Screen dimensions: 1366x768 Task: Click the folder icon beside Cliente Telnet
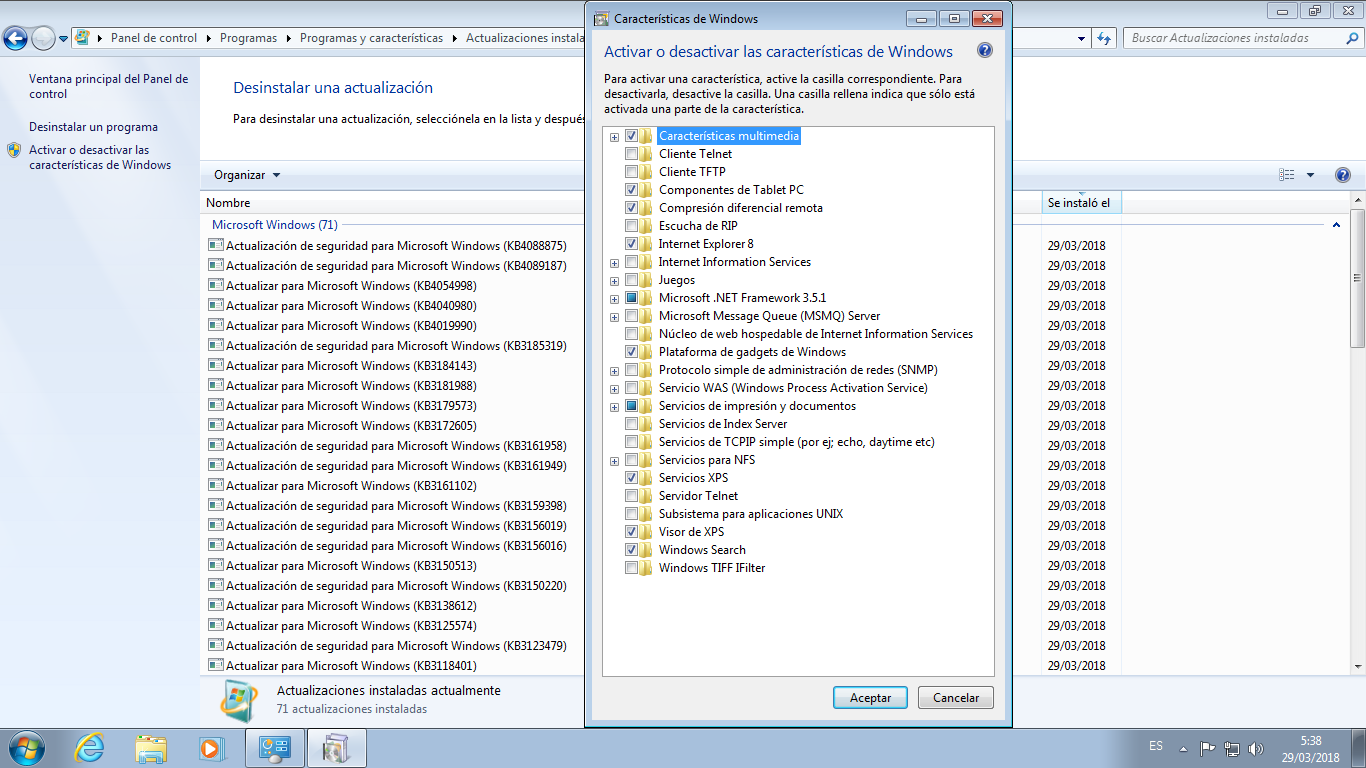(647, 154)
